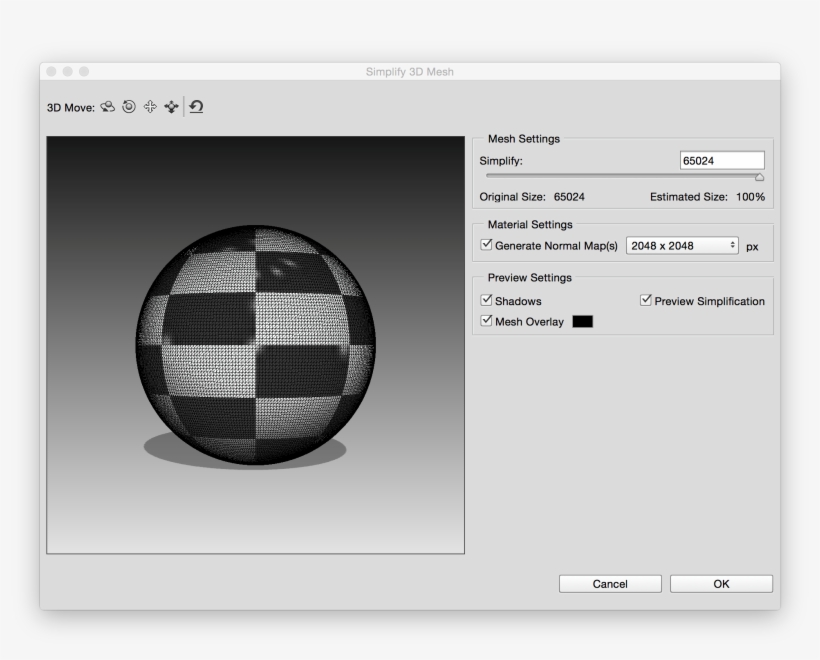The width and height of the screenshot is (820, 660).
Task: Click the Simplify slider handle
Action: pyautogui.click(x=760, y=176)
